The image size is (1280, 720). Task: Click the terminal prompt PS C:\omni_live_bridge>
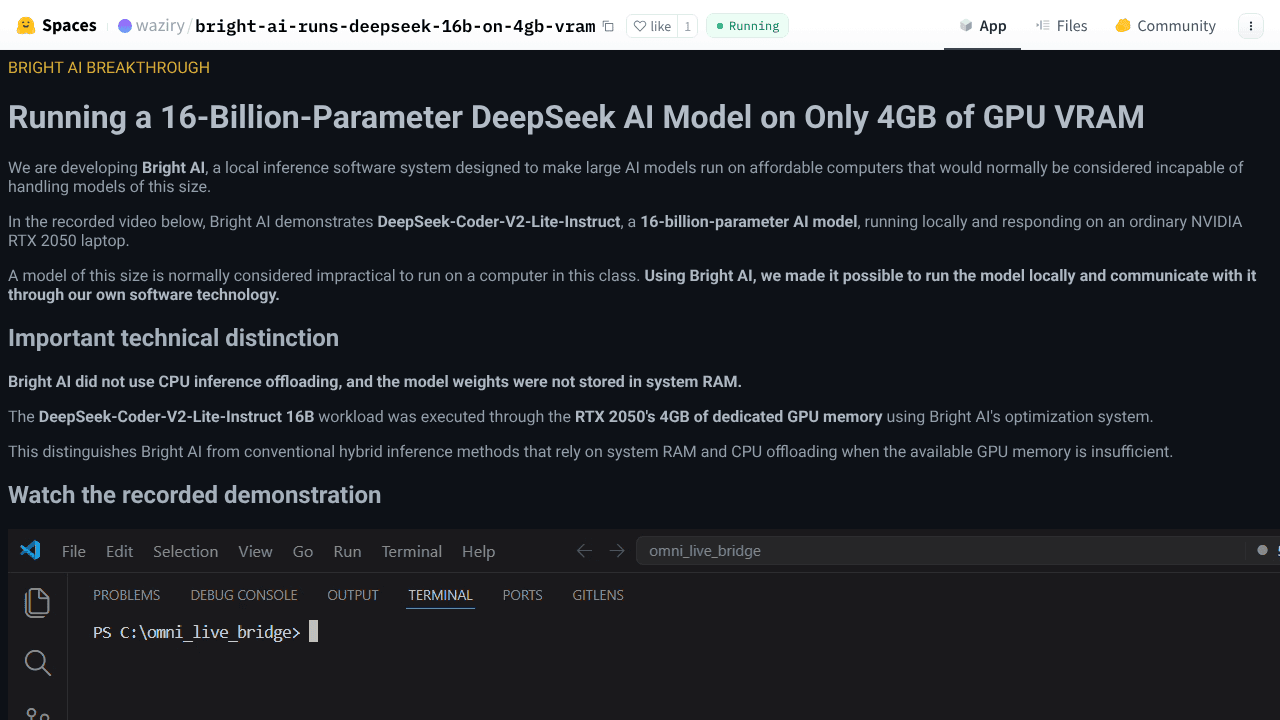tap(196, 632)
